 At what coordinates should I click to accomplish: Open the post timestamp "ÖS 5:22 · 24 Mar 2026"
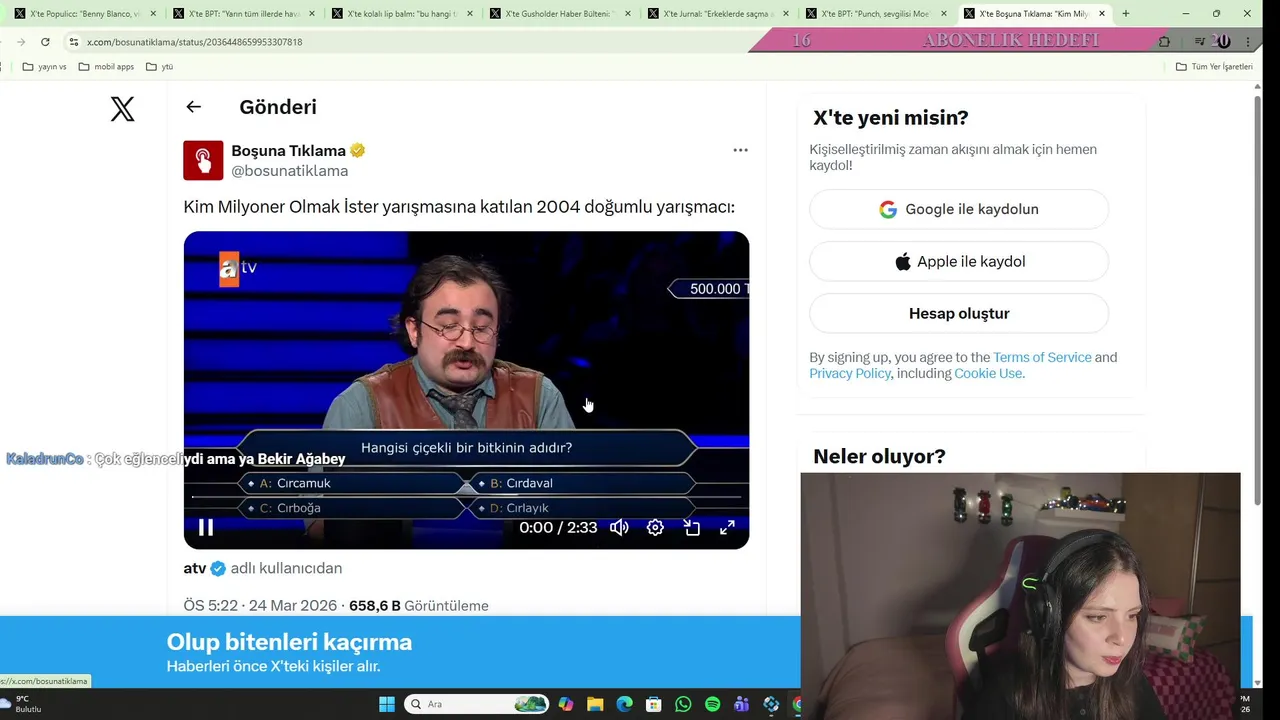coord(260,605)
